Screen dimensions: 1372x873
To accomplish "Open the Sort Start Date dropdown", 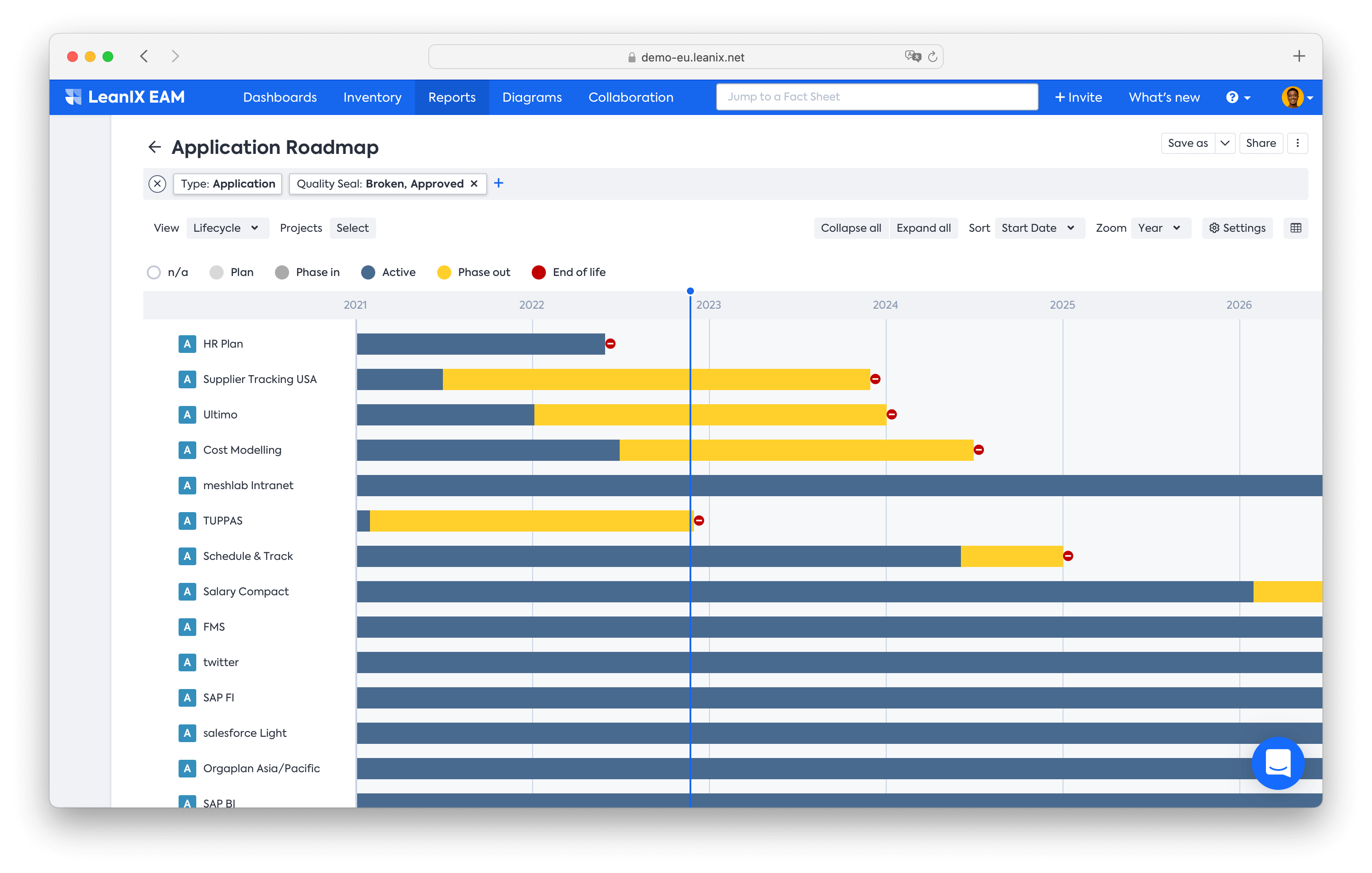I will 1039,228.
